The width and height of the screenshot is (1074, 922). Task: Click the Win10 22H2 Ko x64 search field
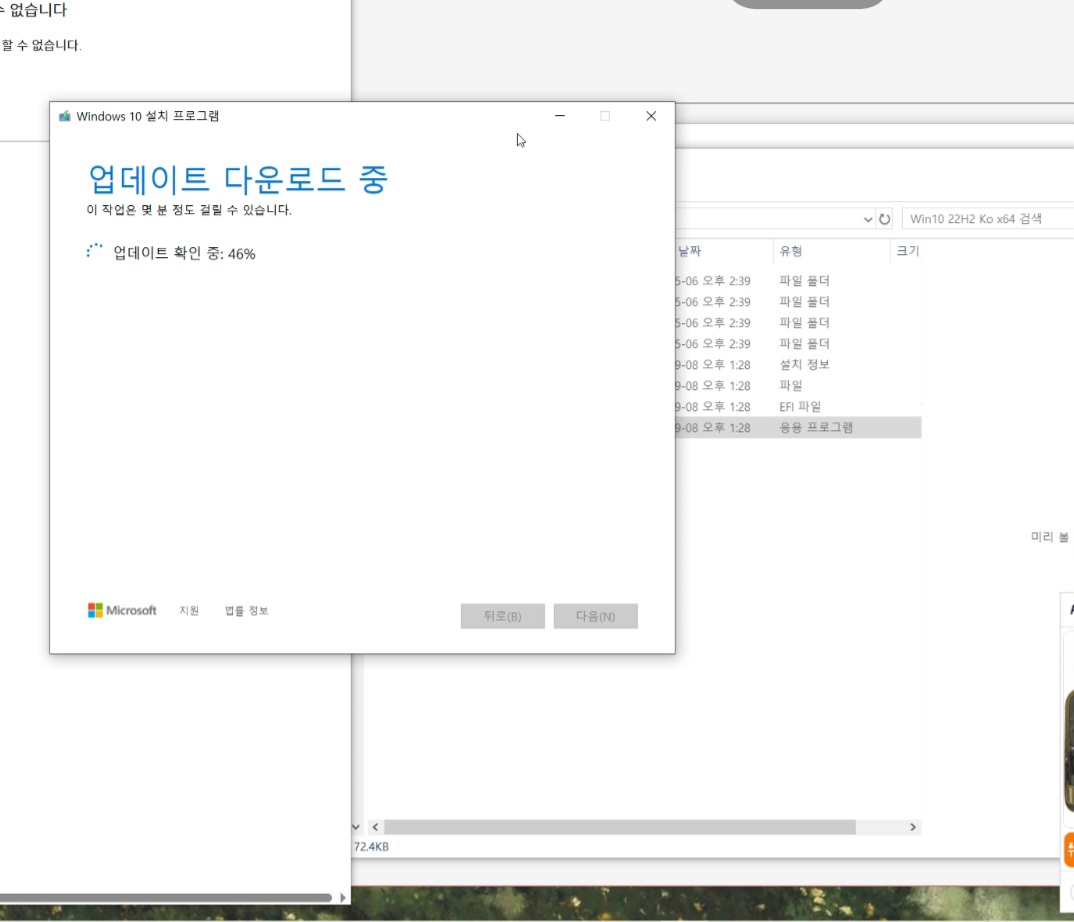click(988, 219)
